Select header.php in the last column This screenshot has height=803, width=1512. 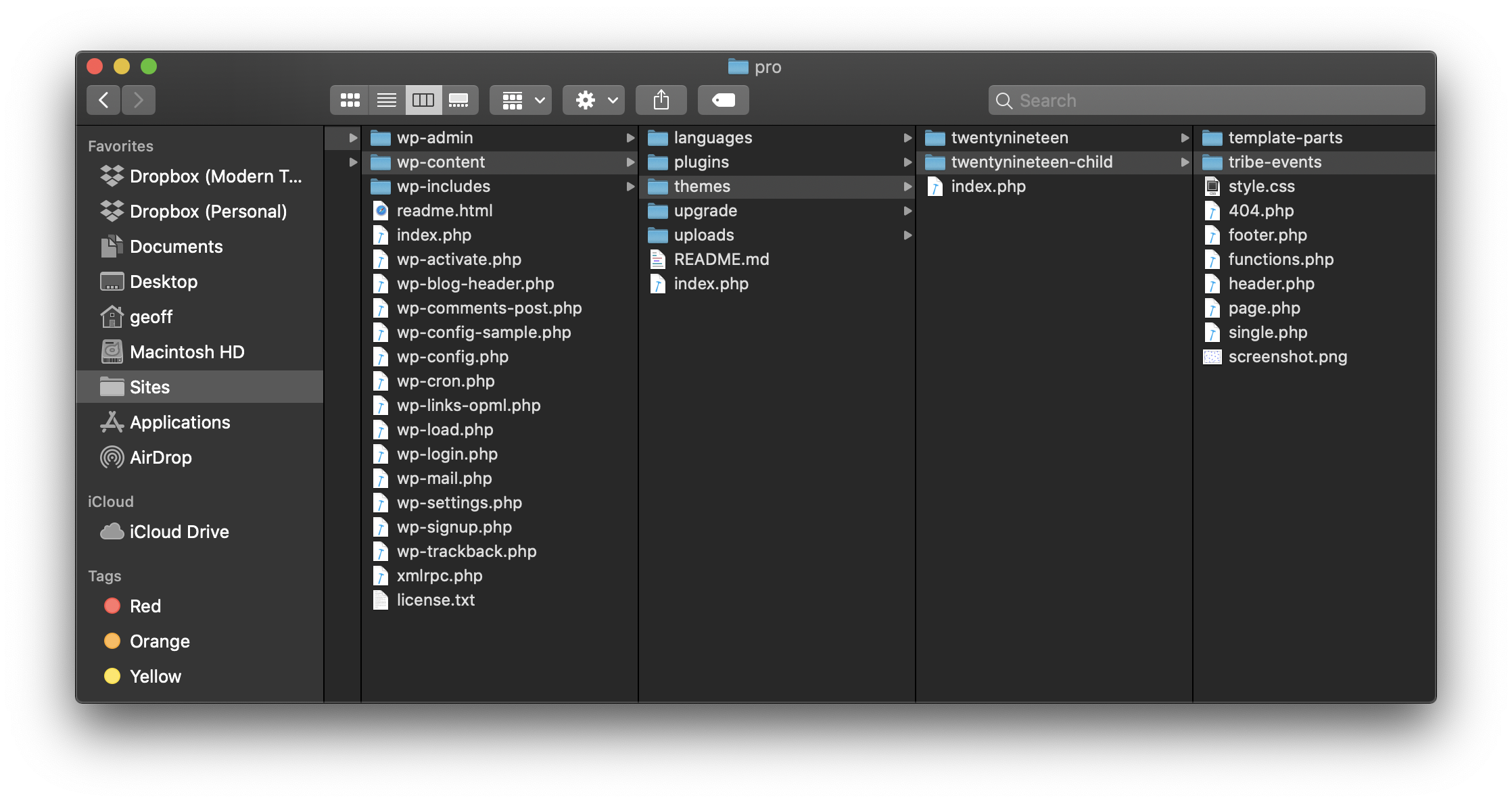click(x=1315, y=284)
